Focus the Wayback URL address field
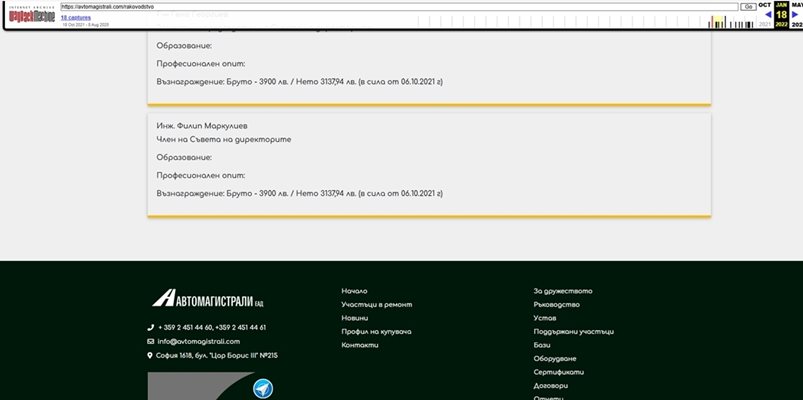 pos(399,7)
